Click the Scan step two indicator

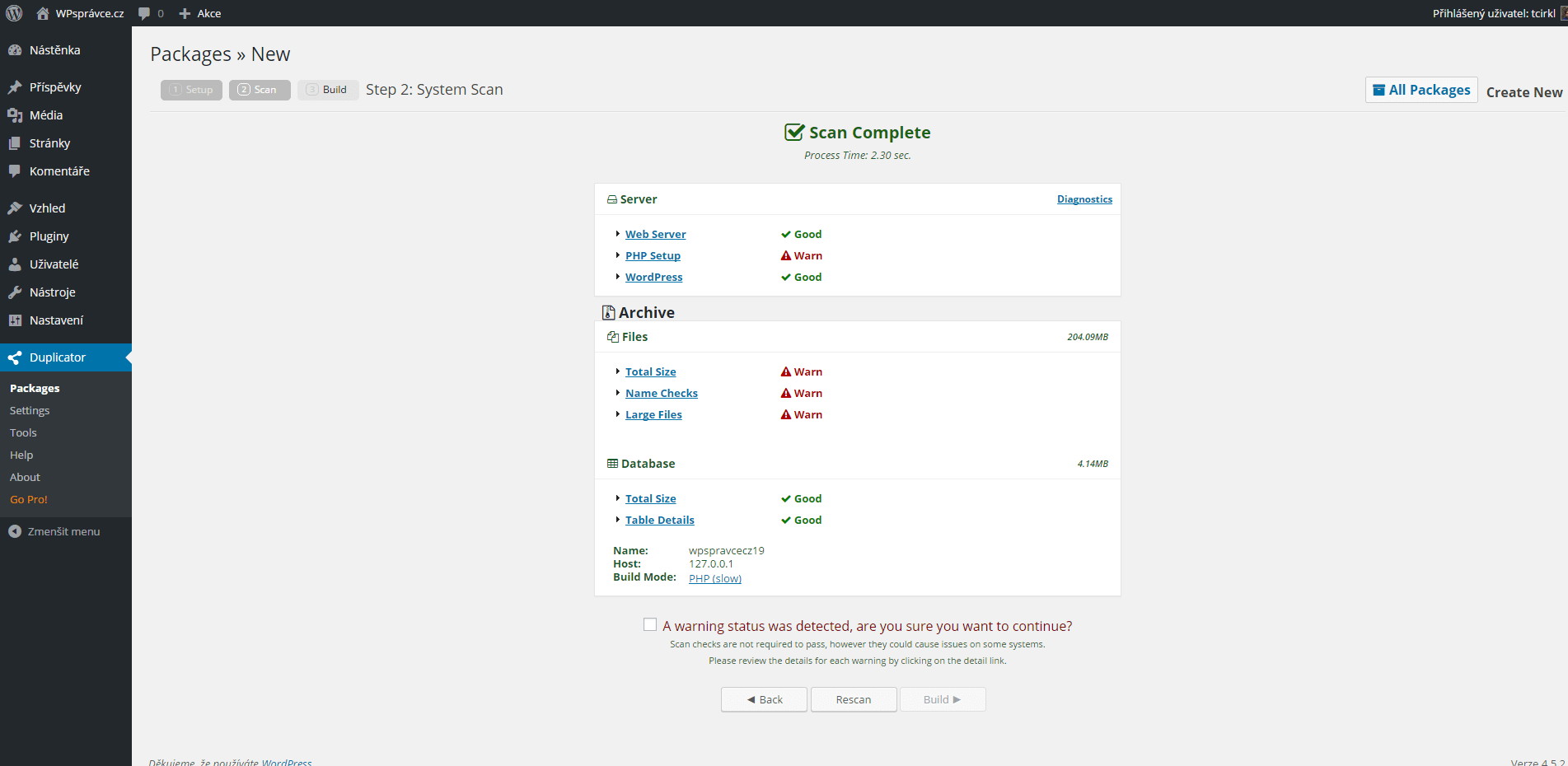point(260,90)
